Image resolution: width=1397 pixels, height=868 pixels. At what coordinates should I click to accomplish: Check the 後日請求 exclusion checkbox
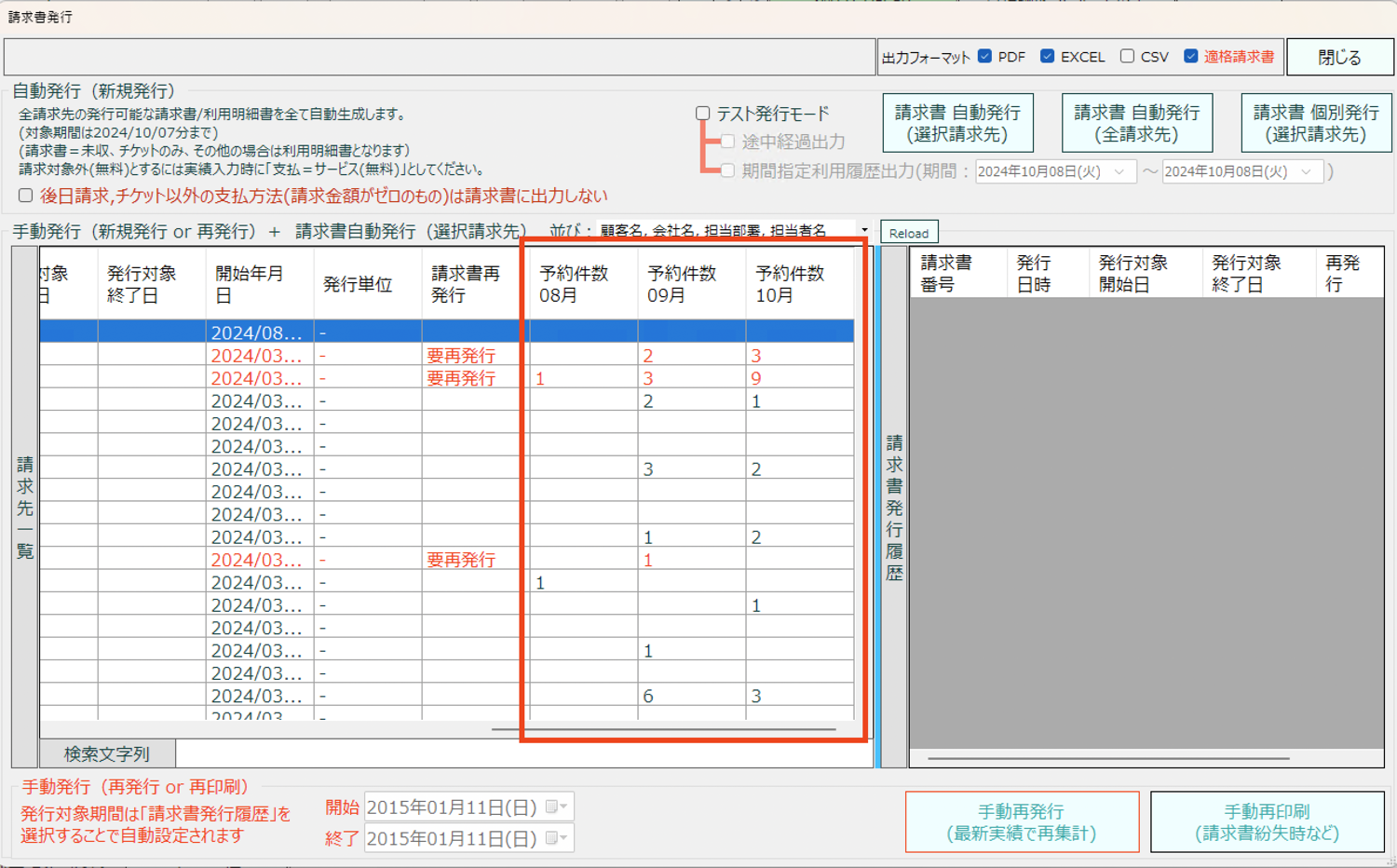[26, 196]
